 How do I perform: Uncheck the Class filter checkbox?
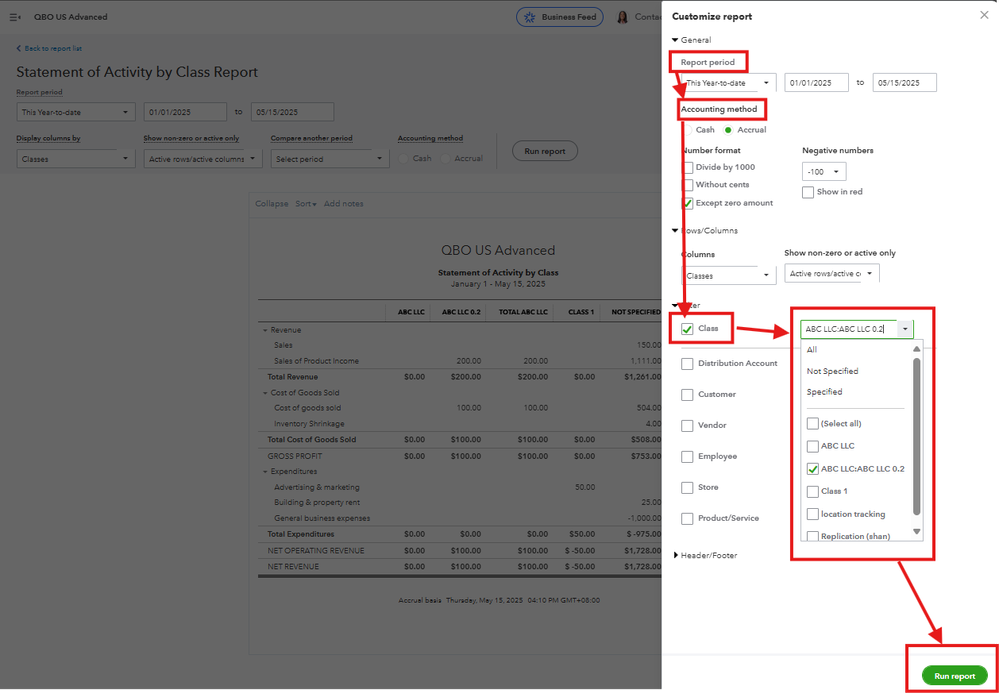(x=687, y=329)
